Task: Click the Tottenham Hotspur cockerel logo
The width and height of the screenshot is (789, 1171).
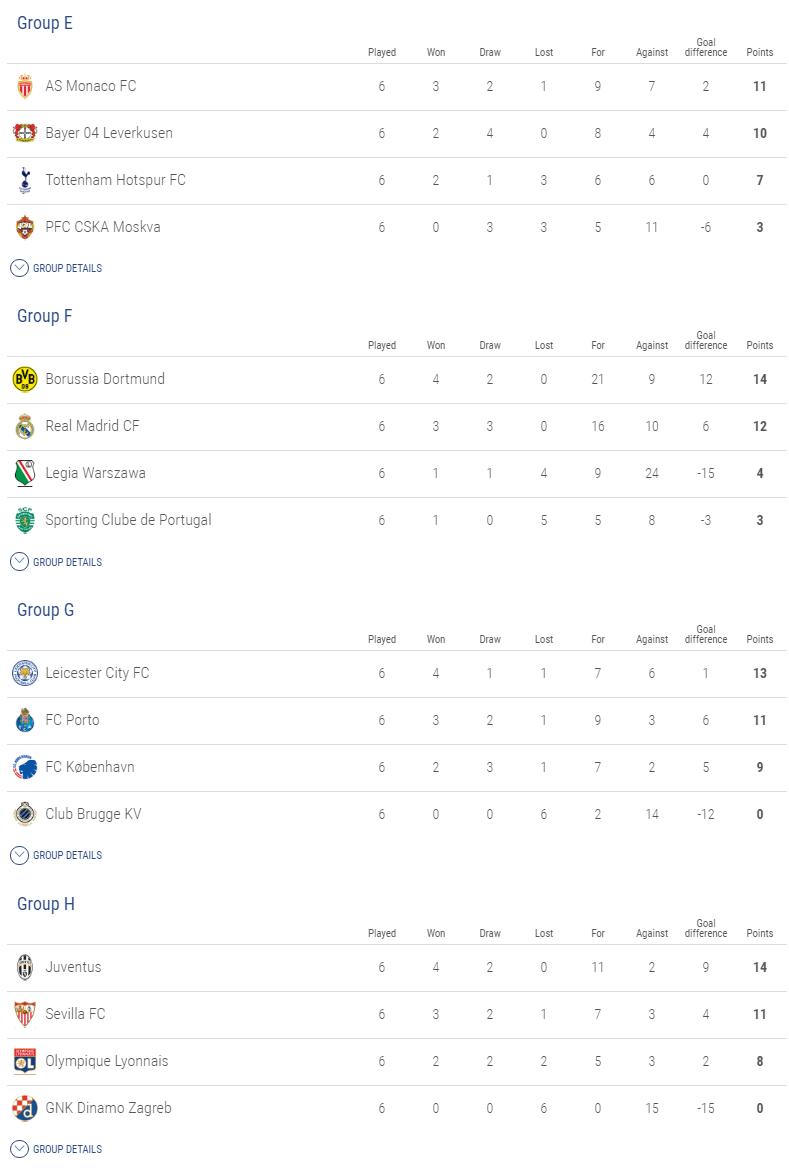Action: pos(25,181)
